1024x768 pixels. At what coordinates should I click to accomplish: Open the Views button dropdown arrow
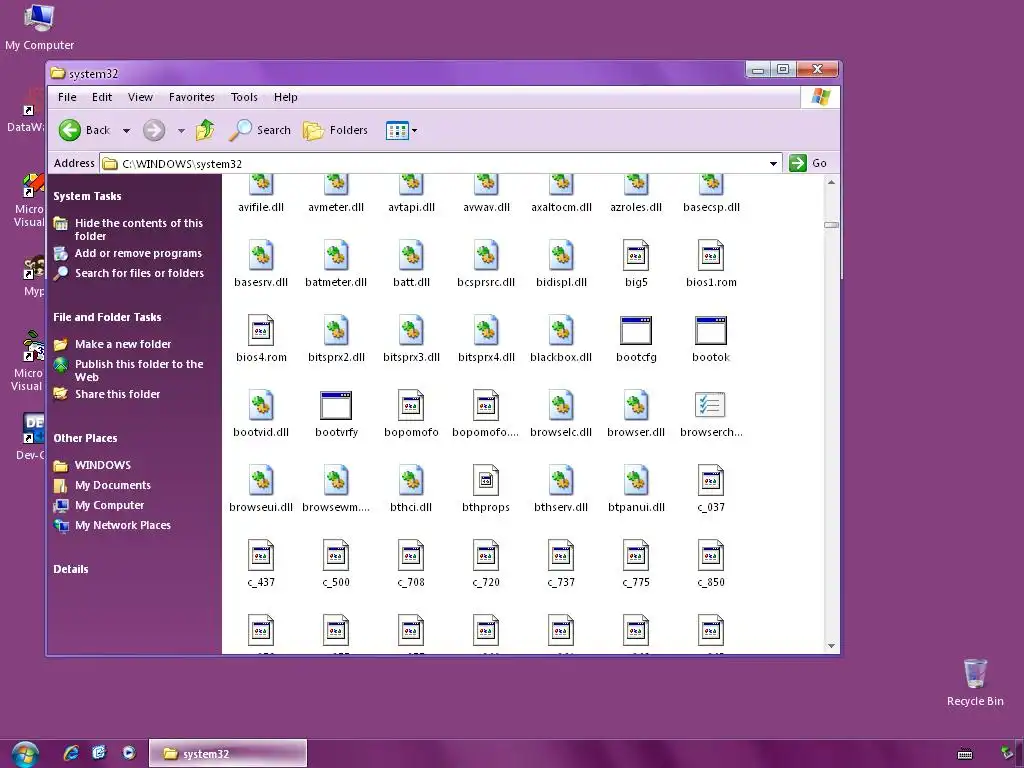pos(414,131)
